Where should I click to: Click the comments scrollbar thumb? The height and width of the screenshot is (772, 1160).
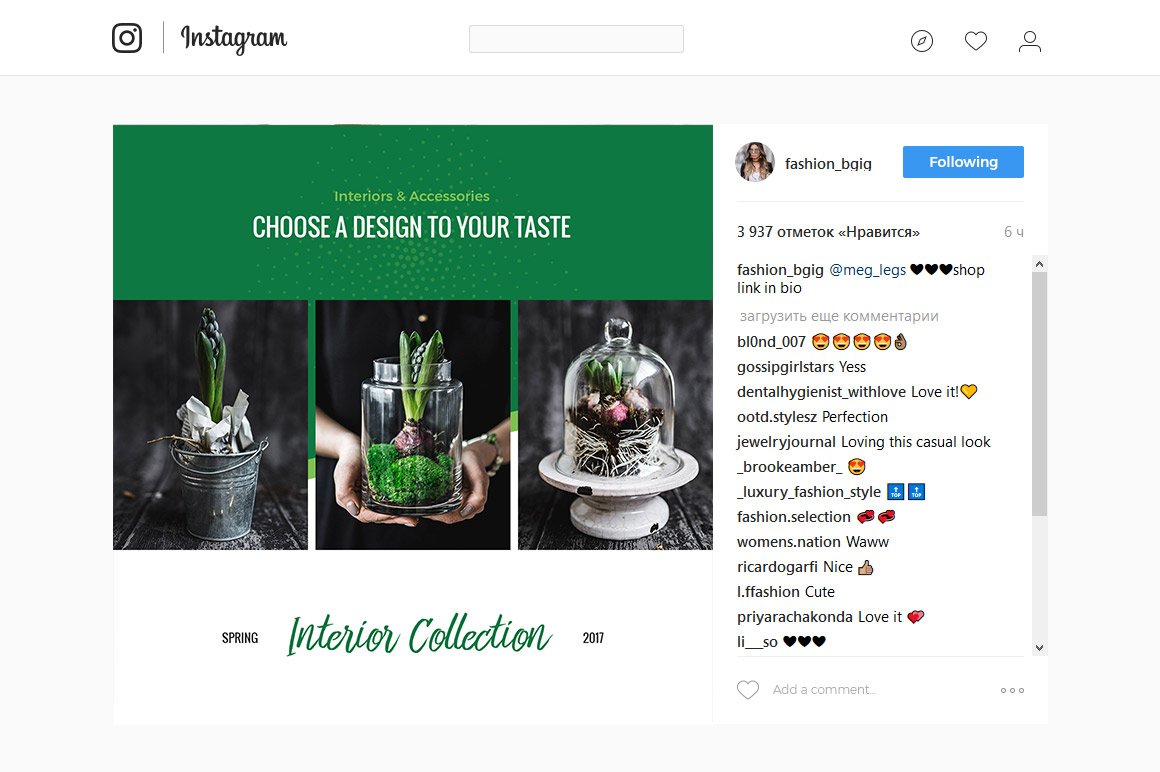(1039, 393)
